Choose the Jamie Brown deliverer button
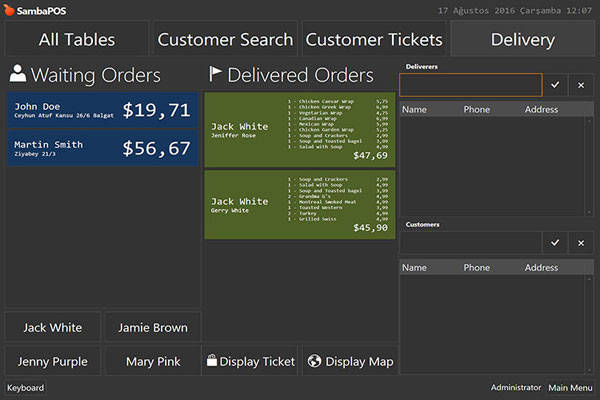The image size is (600, 400). 152,327
